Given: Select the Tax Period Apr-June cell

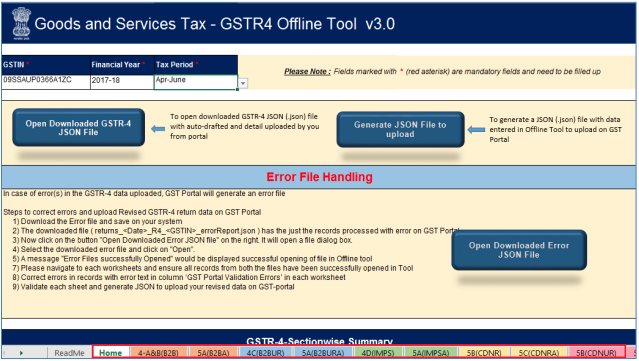Looking at the screenshot, I should tap(196, 81).
